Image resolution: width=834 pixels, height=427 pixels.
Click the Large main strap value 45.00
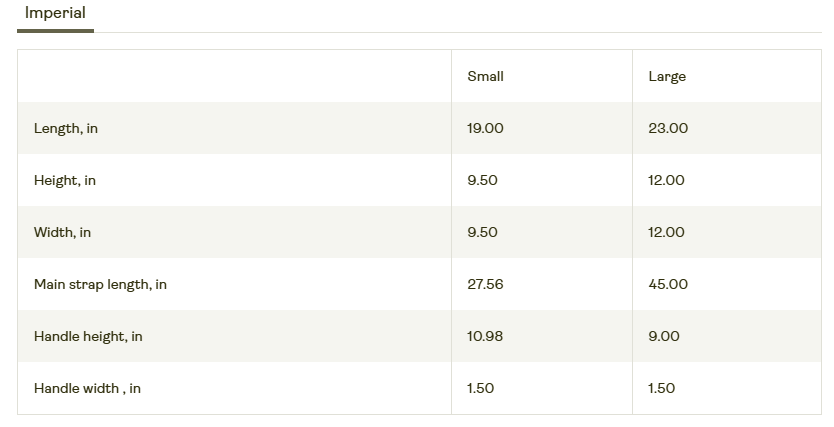tap(668, 285)
